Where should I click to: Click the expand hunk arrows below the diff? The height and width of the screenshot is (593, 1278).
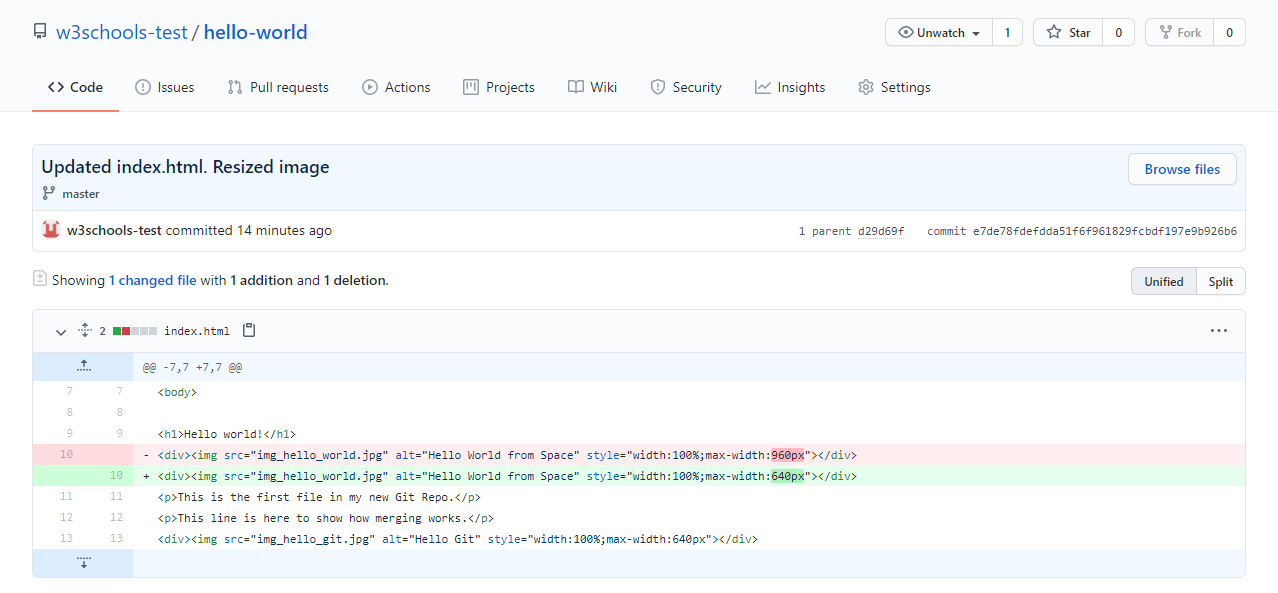84,562
